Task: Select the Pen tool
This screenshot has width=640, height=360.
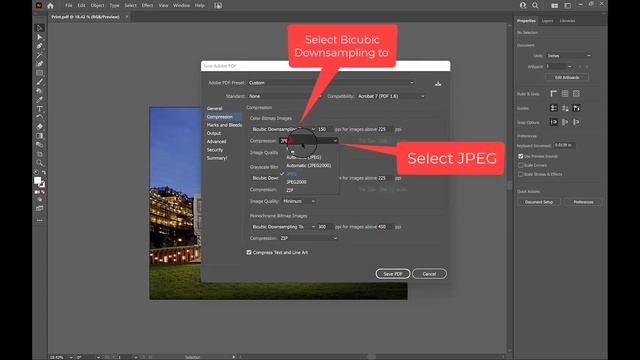Action: pos(40,46)
